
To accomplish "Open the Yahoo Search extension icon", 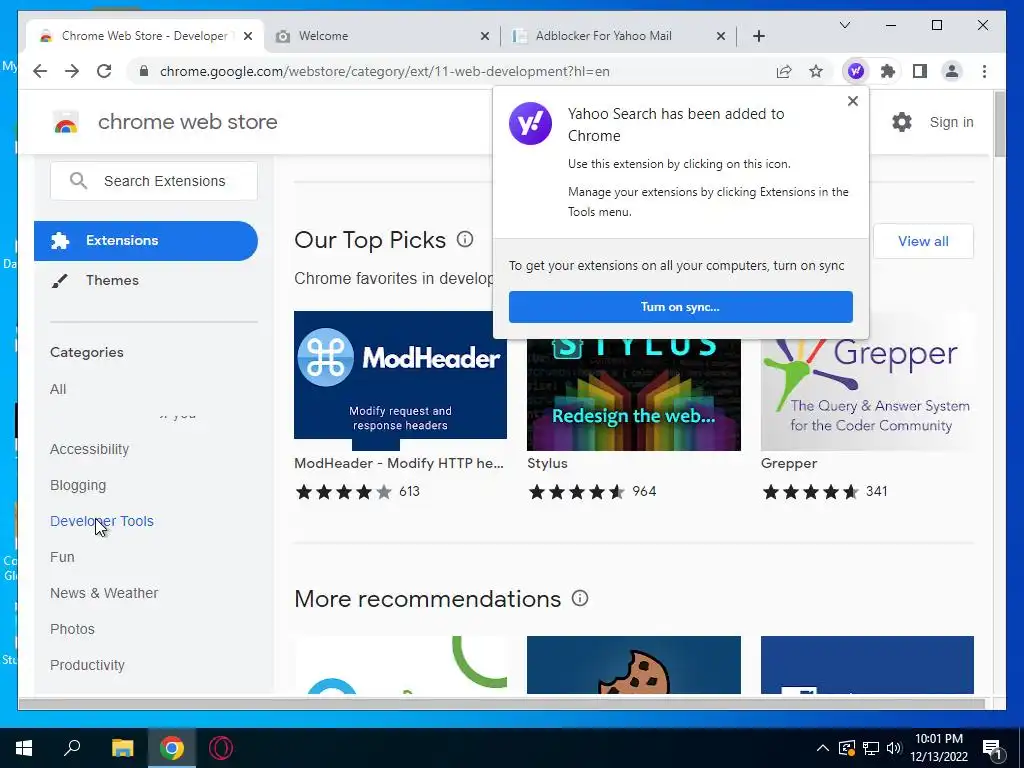I will point(856,71).
